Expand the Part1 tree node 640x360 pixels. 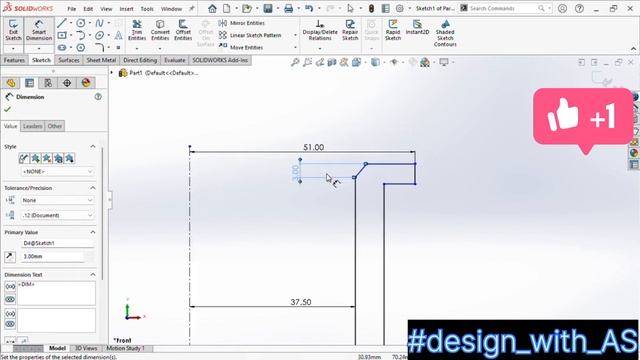pyautogui.click(x=111, y=73)
